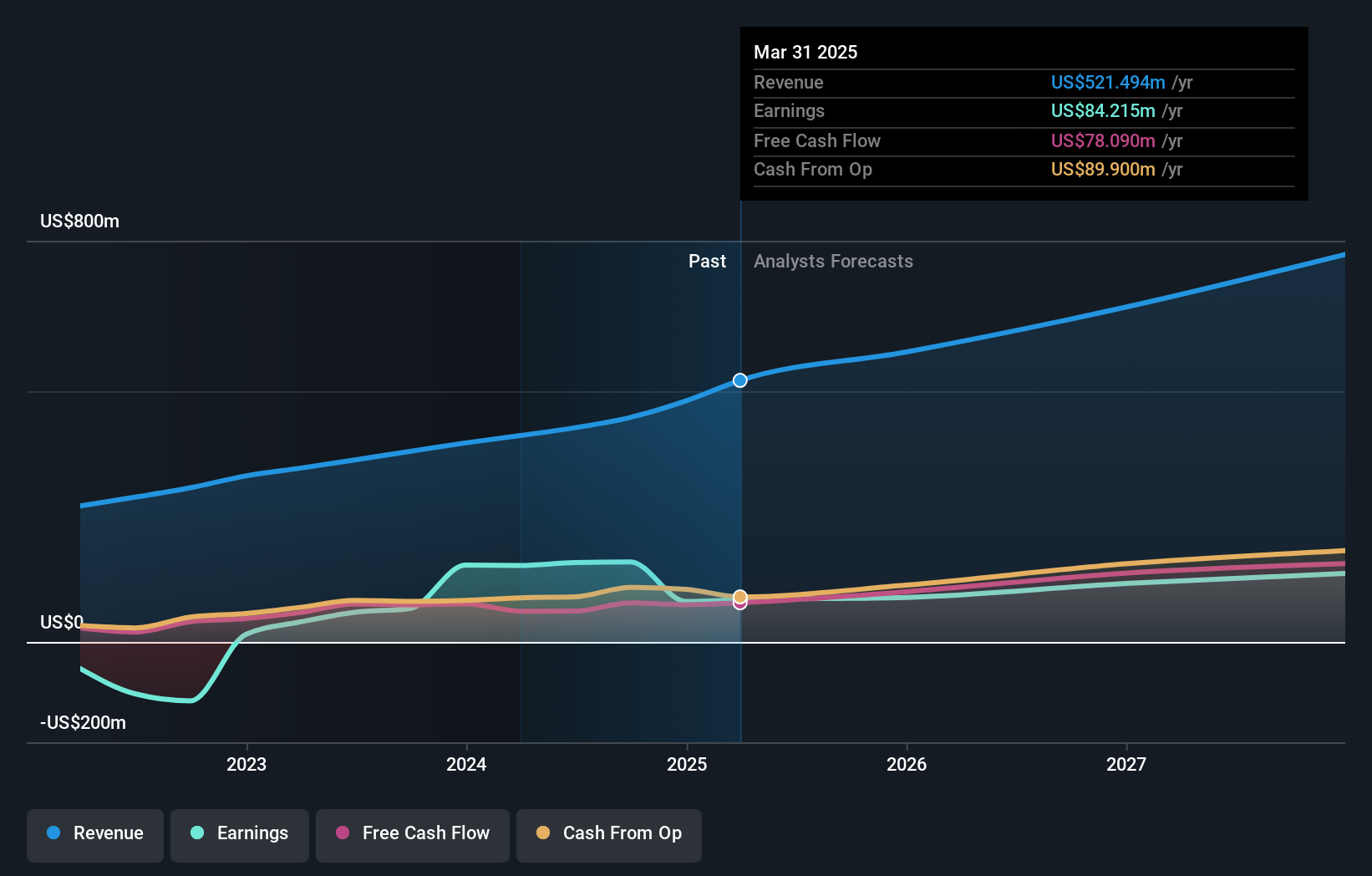Image resolution: width=1372 pixels, height=876 pixels.
Task: Click the Cash From Op label in tooltip
Action: tap(813, 170)
